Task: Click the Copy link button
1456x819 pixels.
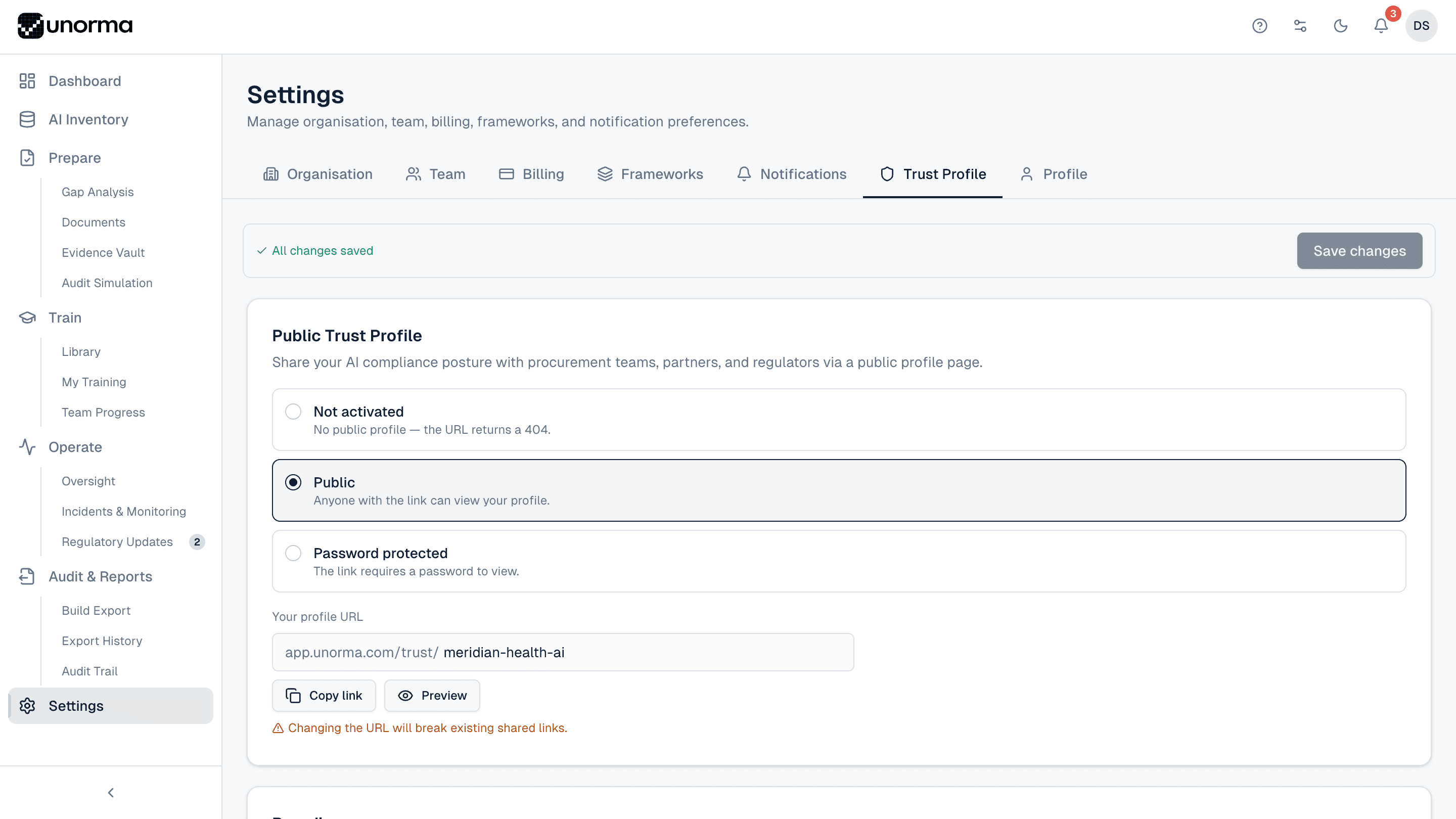Action: (x=324, y=695)
